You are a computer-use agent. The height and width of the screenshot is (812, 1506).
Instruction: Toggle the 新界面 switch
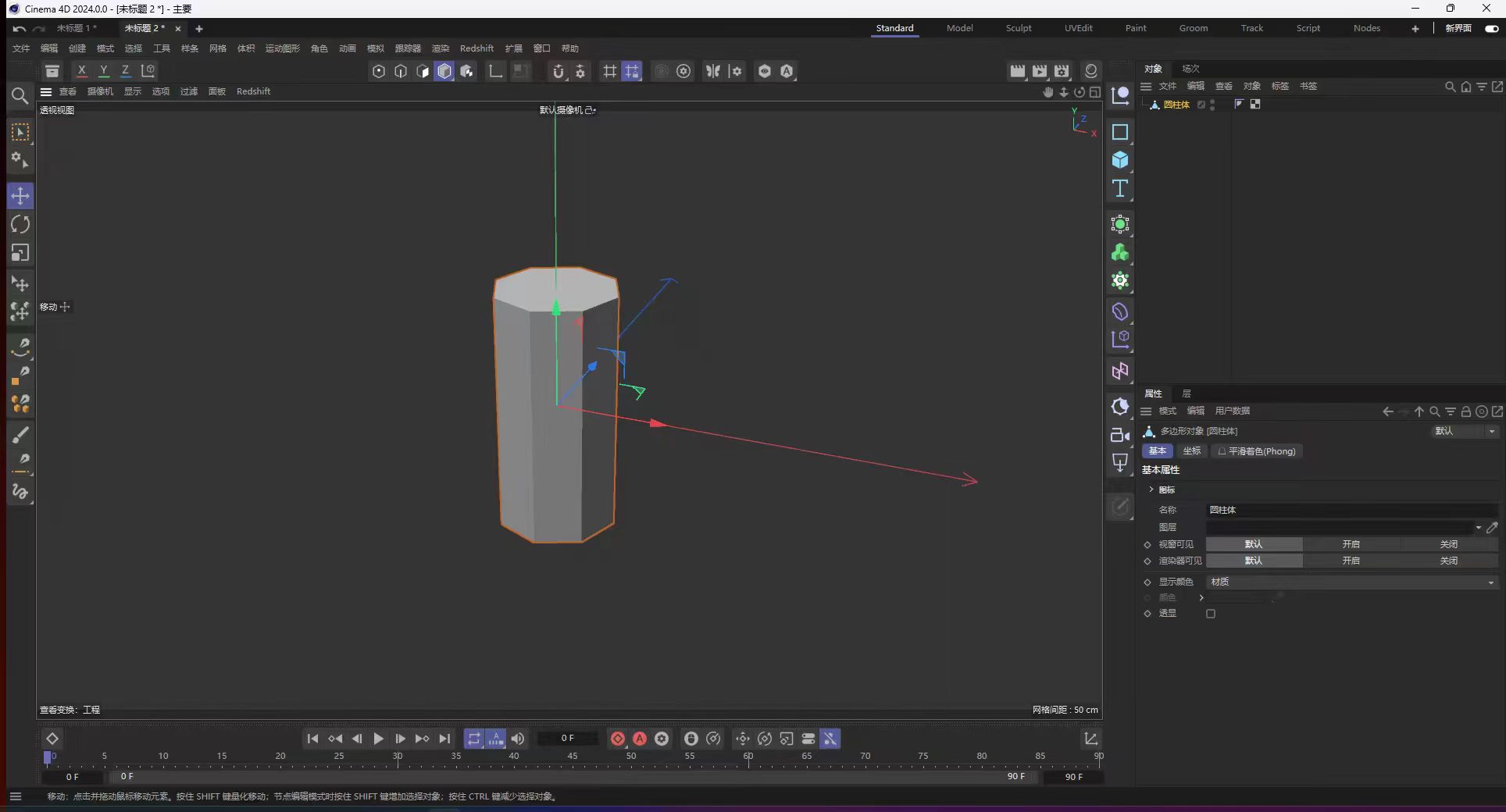[x=1491, y=28]
